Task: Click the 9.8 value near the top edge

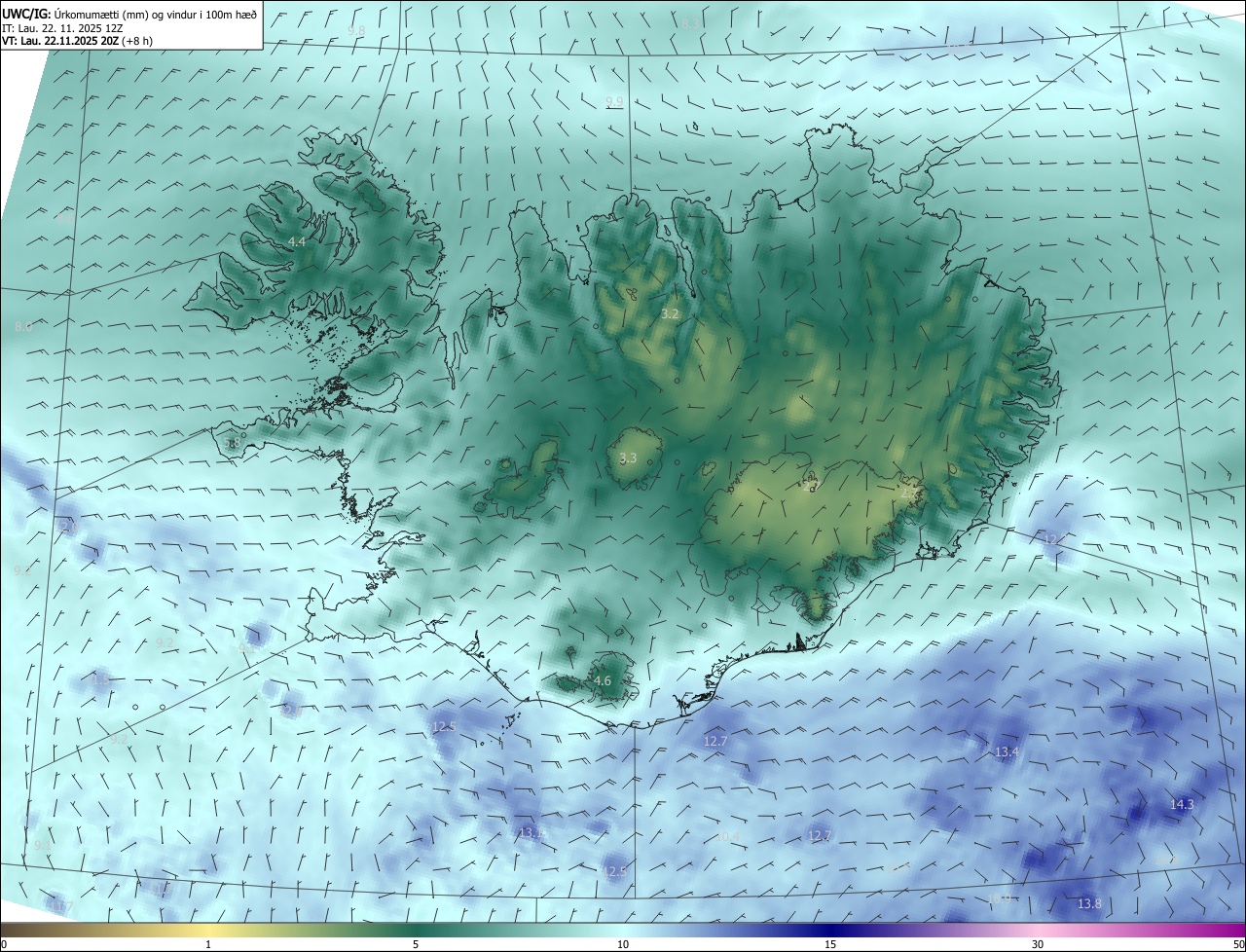Action: coord(356,31)
